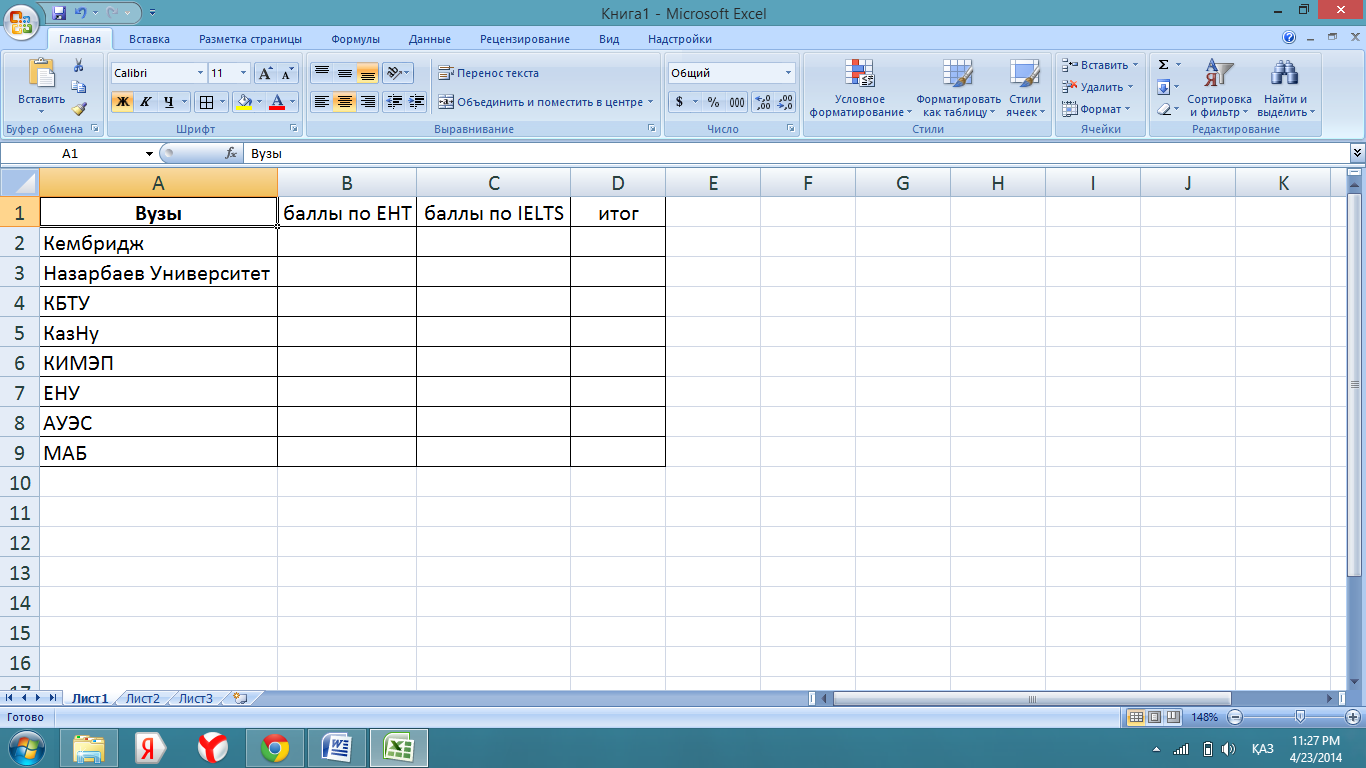This screenshot has width=1366, height=768.
Task: Open the font size 11 dropdown
Action: 243,73
